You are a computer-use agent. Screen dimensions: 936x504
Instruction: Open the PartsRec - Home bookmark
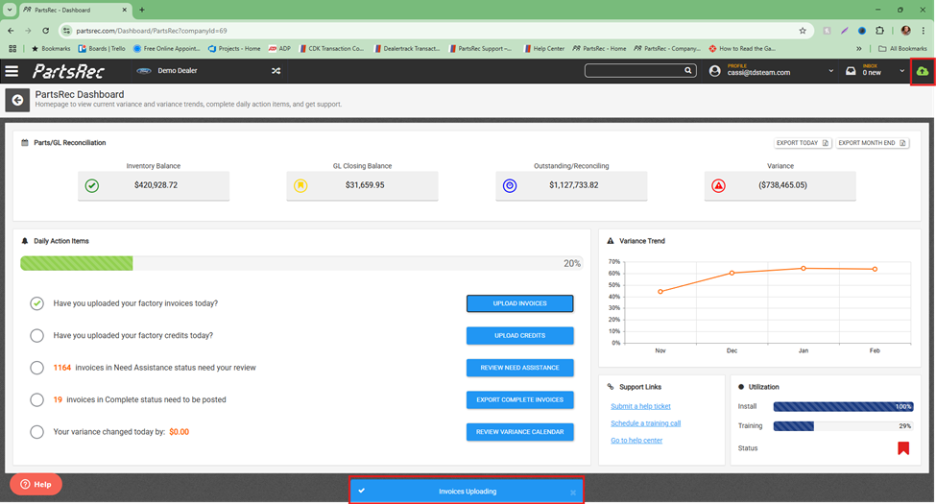(599, 48)
